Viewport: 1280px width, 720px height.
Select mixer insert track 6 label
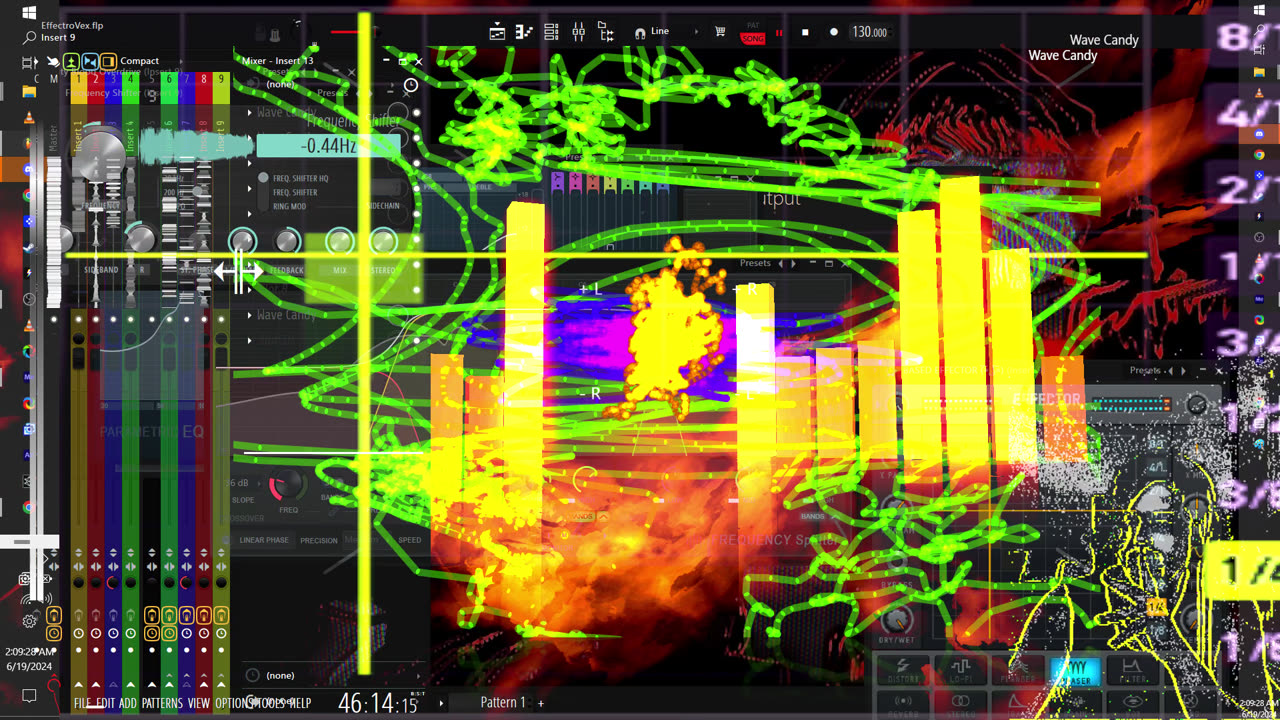pyautogui.click(x=169, y=137)
